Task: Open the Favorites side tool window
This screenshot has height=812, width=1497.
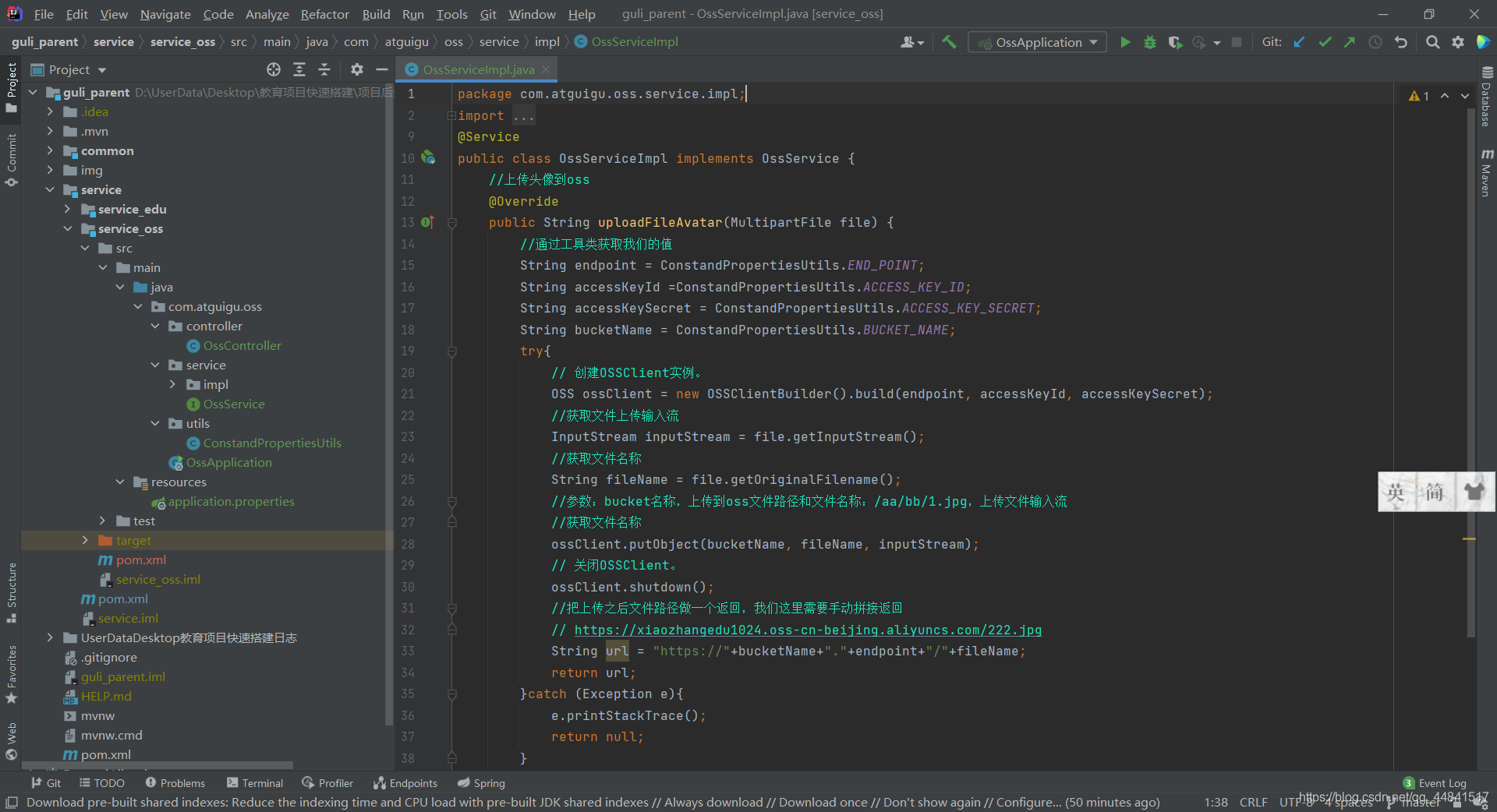Action: point(11,674)
